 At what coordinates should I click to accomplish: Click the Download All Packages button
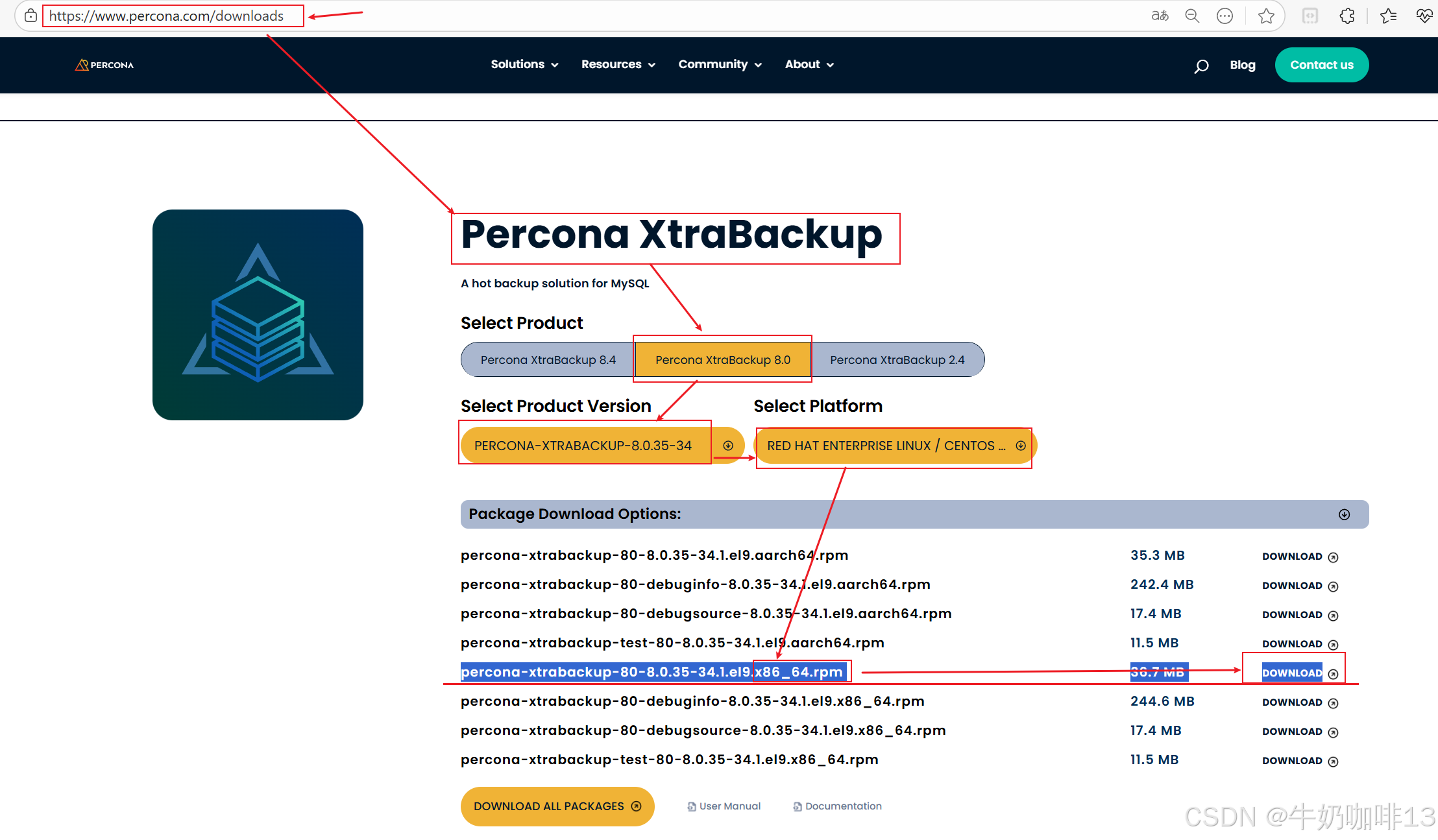pyautogui.click(x=557, y=806)
